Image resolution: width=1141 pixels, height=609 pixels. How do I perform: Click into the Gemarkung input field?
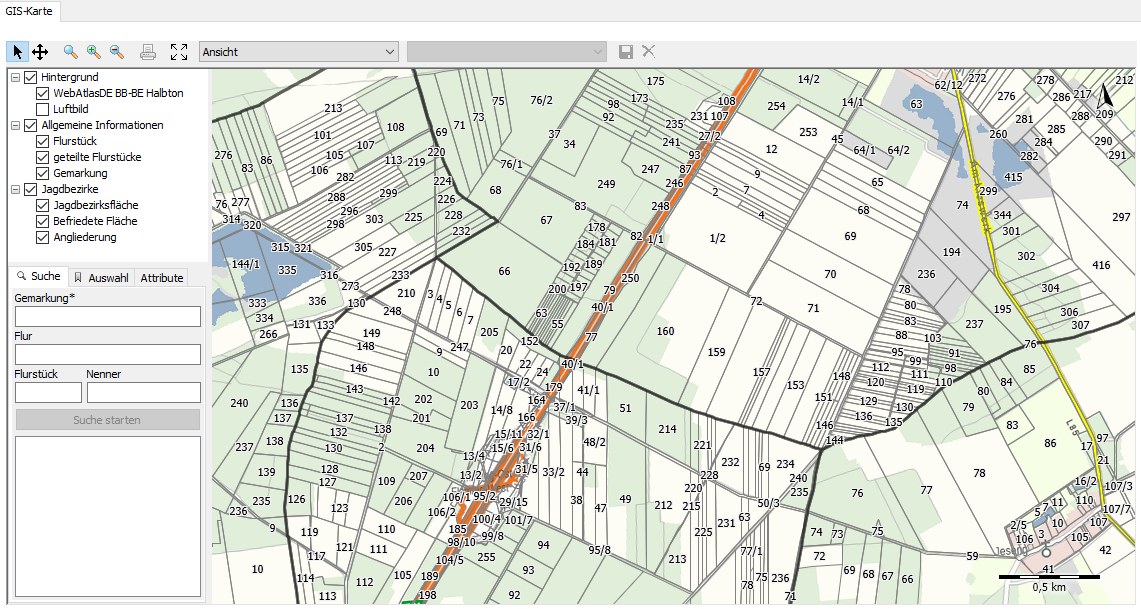point(108,316)
